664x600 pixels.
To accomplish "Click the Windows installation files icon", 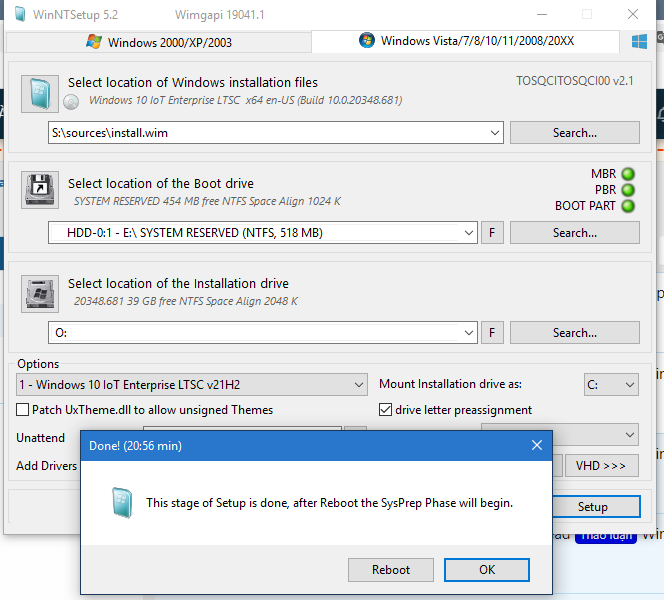I will click(x=40, y=94).
